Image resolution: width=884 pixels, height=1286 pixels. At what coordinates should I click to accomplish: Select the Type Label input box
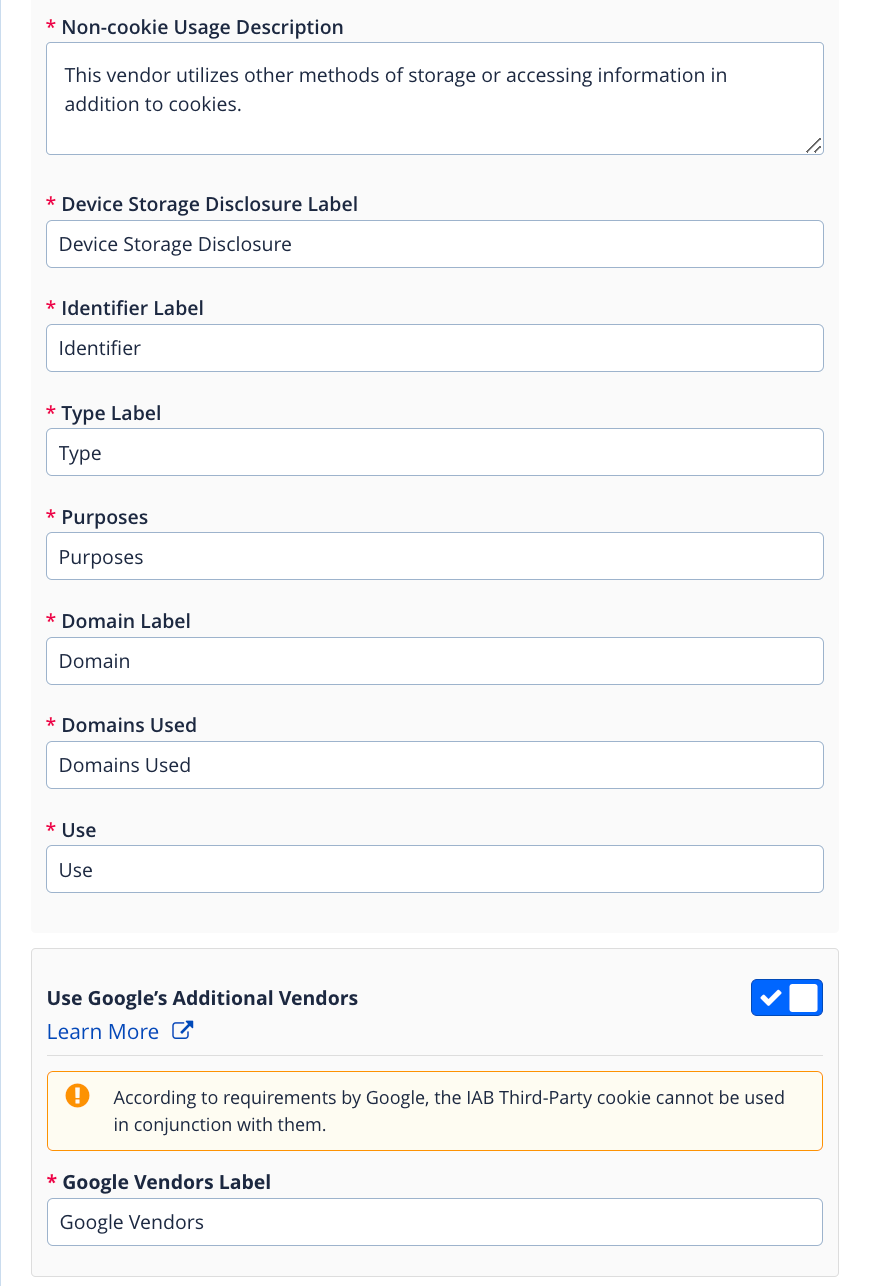434,453
